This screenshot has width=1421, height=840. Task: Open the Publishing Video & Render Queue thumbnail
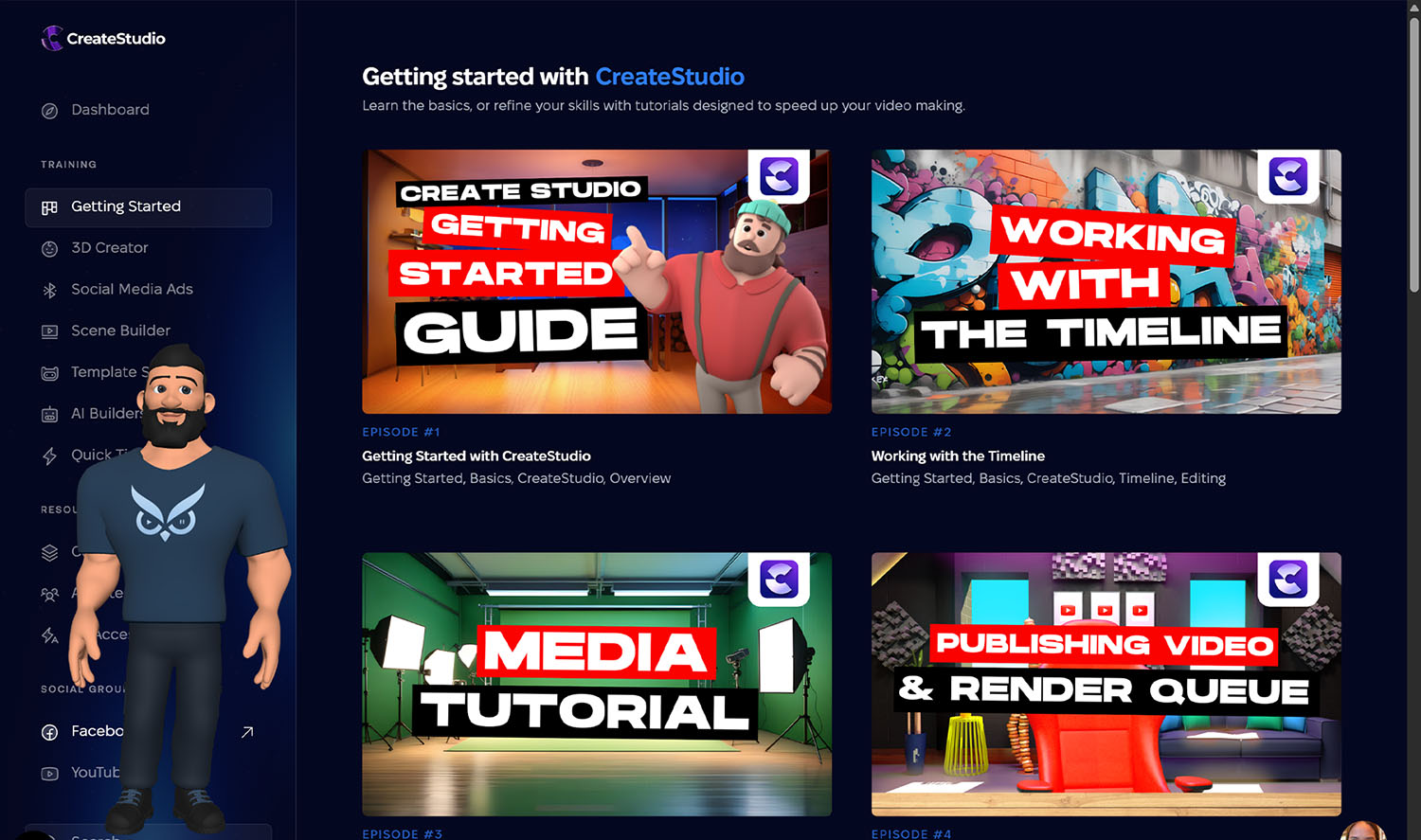[x=1106, y=684]
